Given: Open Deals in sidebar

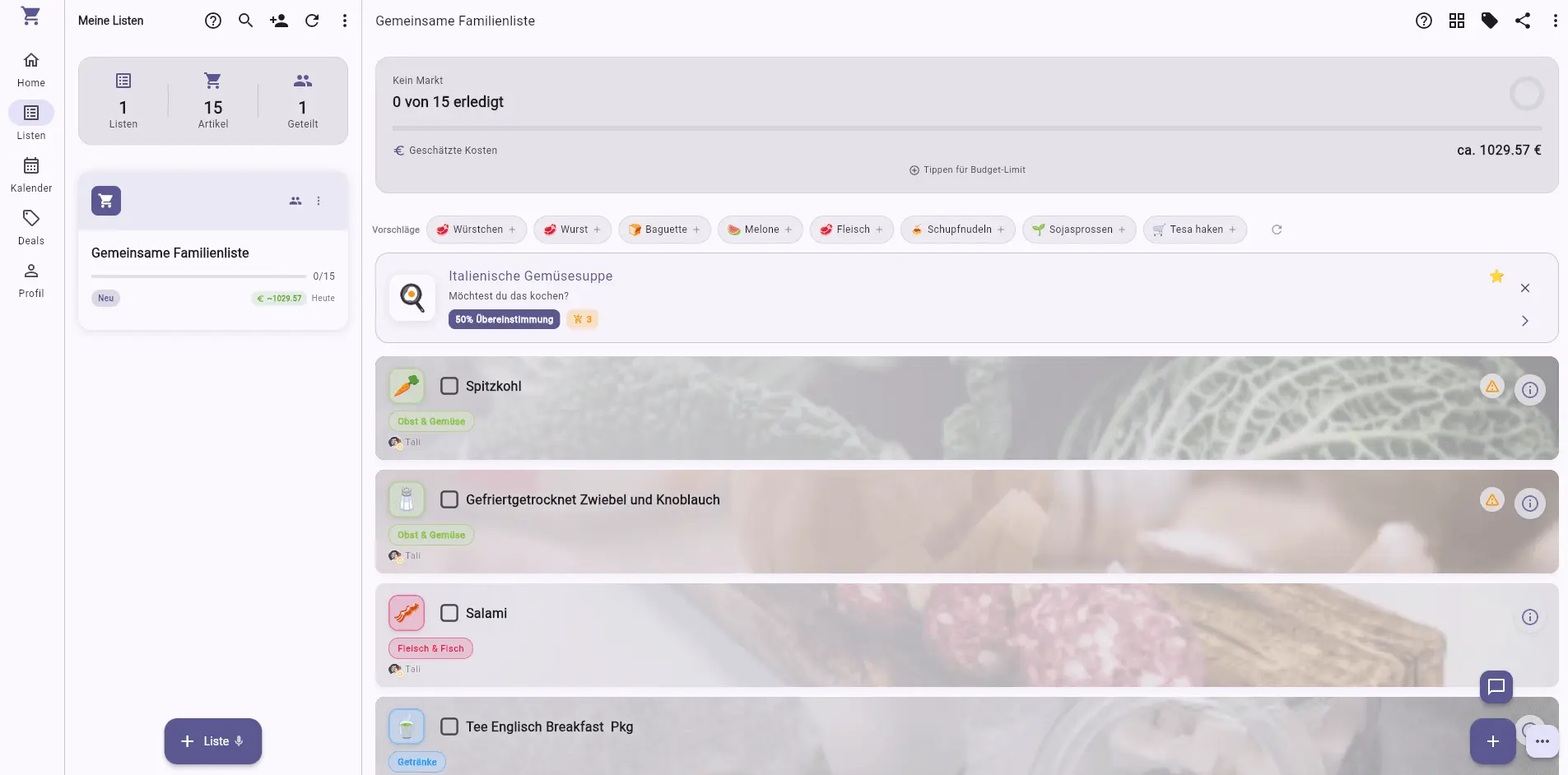Looking at the screenshot, I should tap(31, 227).
